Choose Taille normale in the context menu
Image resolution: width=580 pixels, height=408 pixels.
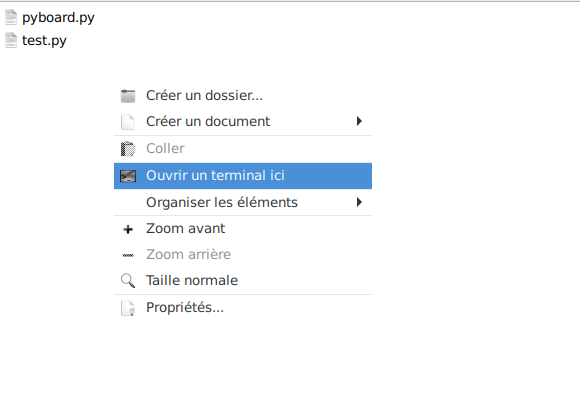(x=243, y=280)
